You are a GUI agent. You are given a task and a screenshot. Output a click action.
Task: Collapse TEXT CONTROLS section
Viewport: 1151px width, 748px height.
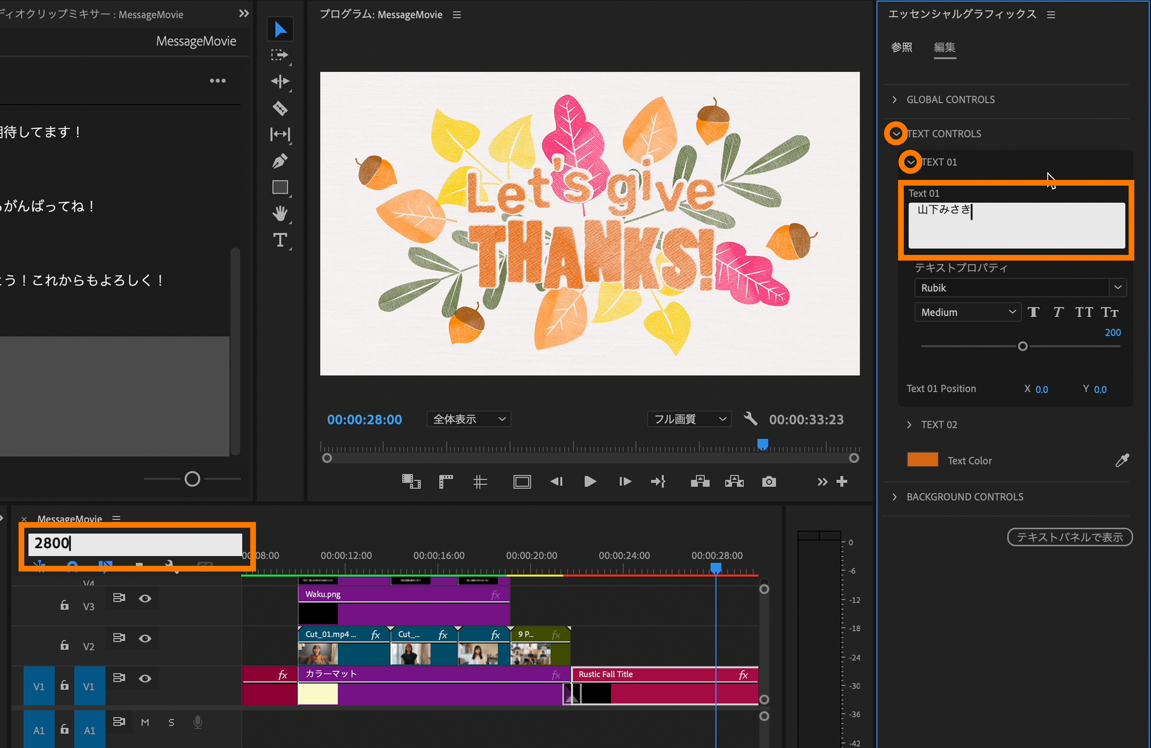click(896, 134)
